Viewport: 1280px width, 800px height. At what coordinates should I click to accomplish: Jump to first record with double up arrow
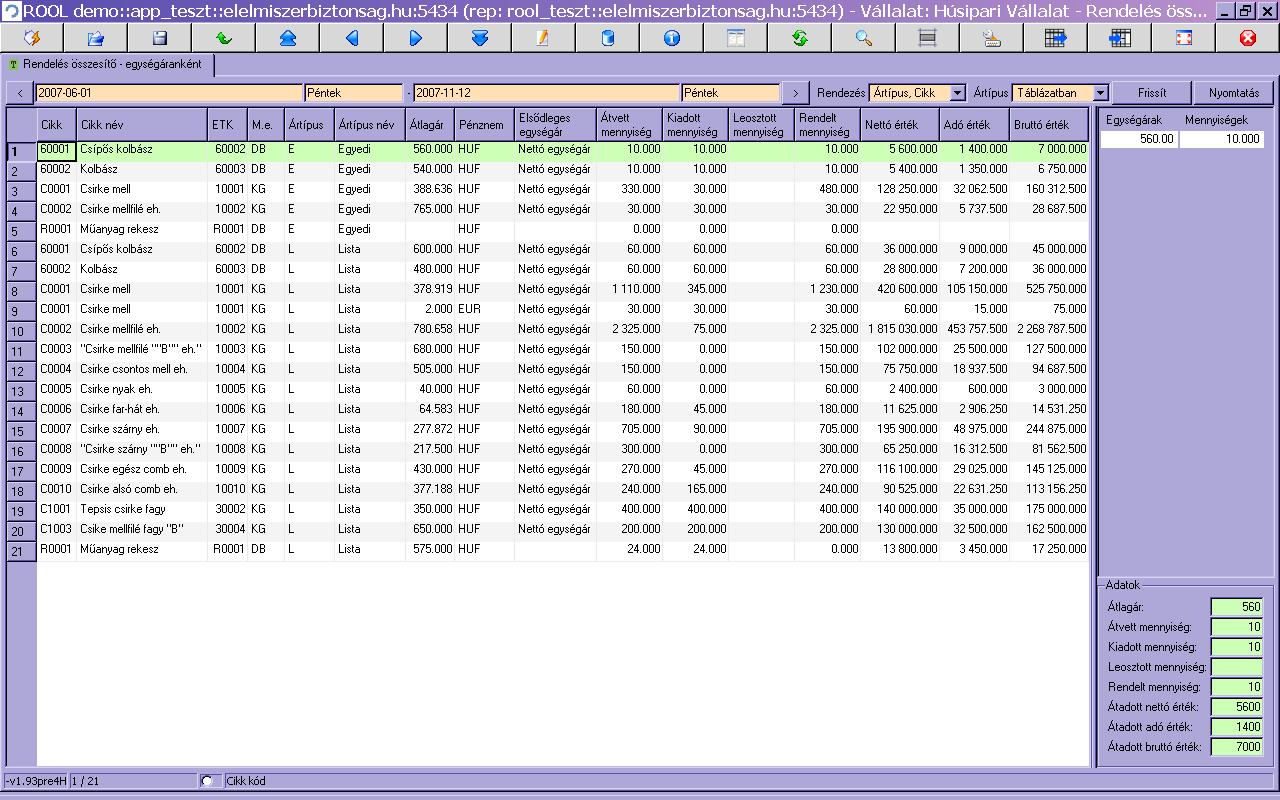tap(288, 38)
